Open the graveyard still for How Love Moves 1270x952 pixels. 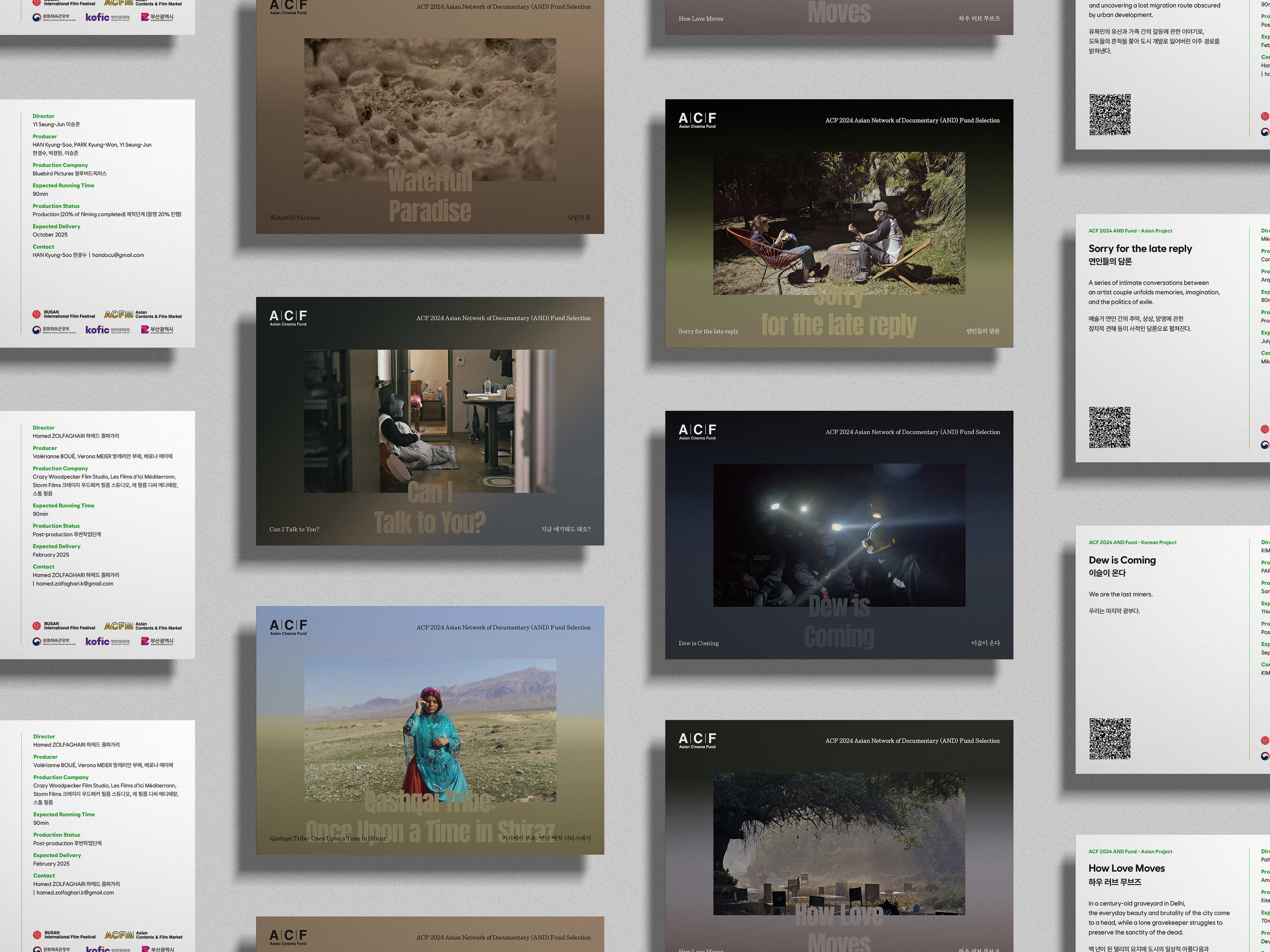pos(839,843)
